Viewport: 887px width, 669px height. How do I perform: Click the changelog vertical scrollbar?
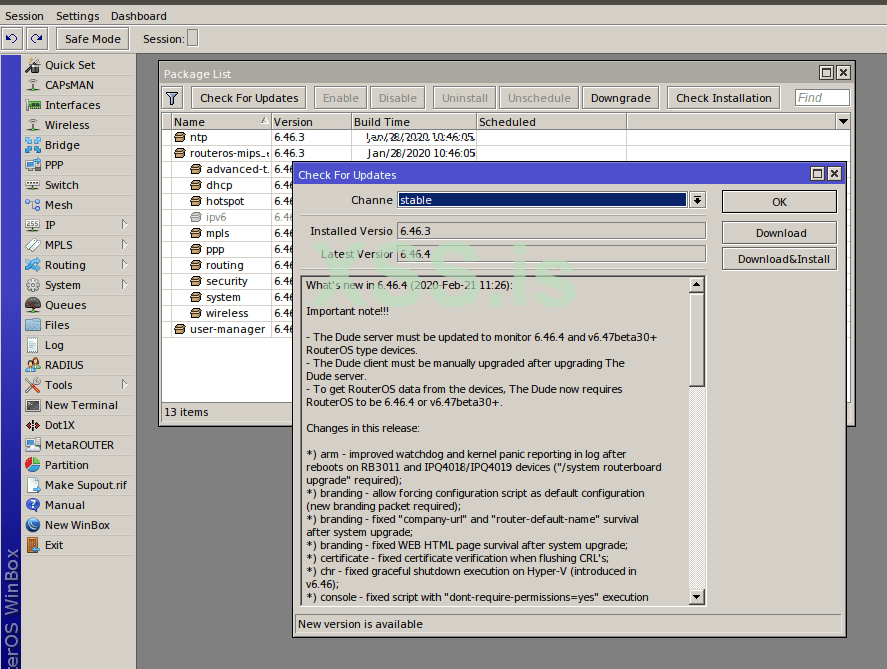[697, 340]
